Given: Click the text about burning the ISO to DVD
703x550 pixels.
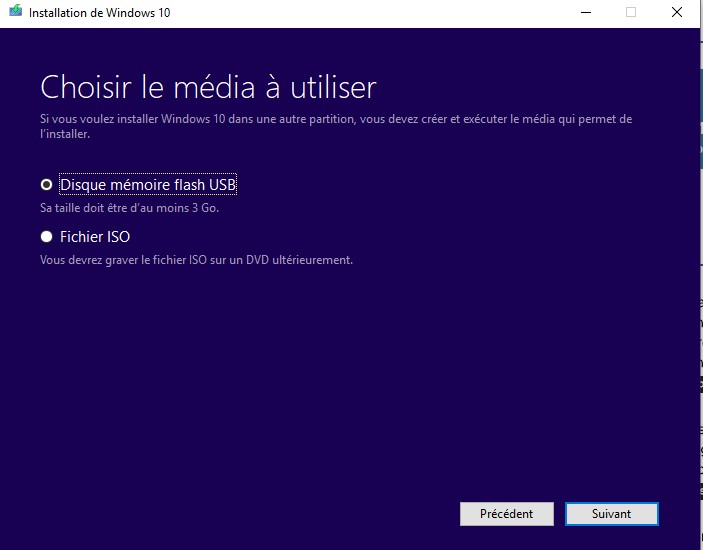Looking at the screenshot, I should click(x=196, y=260).
